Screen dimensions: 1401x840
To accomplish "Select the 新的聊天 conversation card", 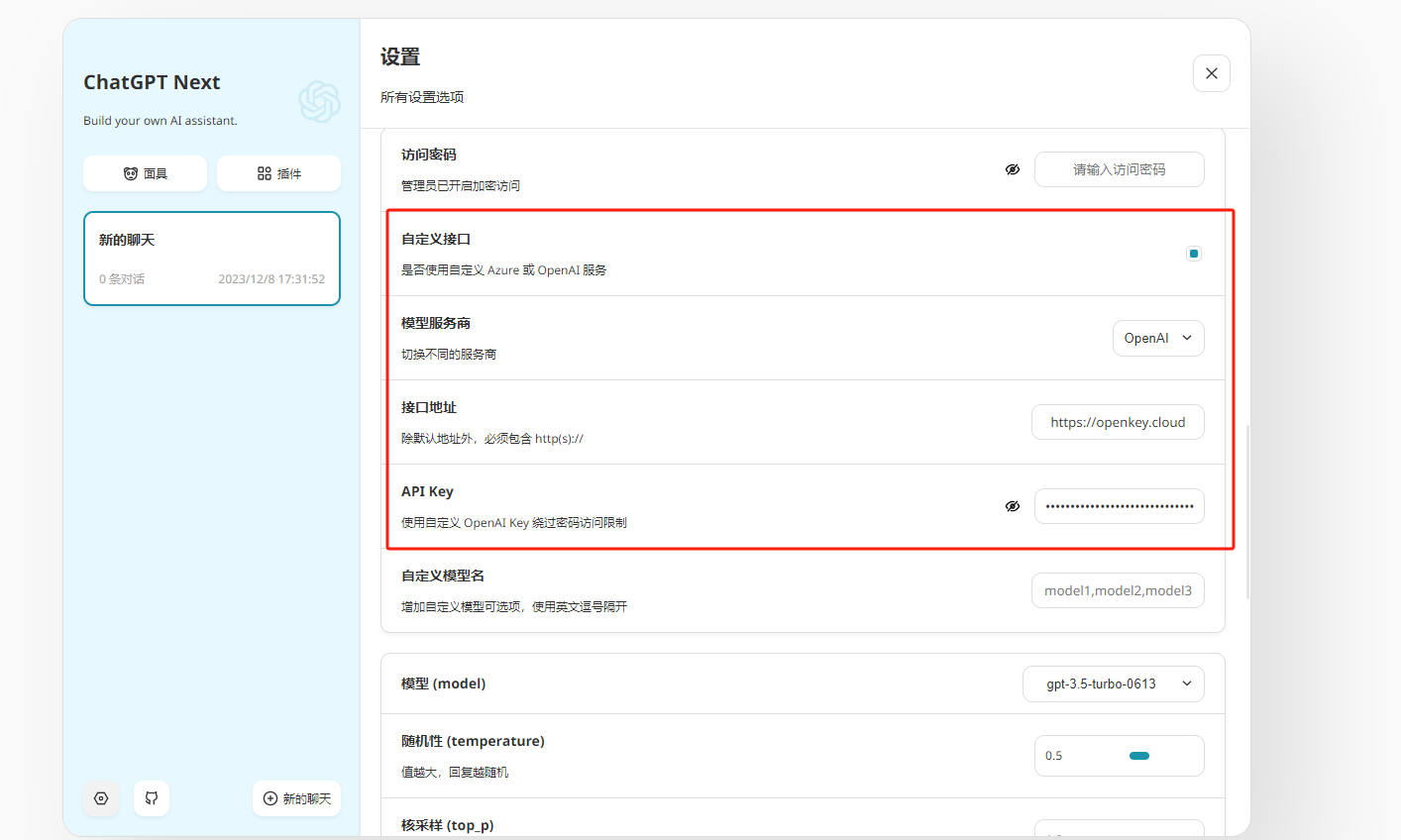I will point(212,259).
